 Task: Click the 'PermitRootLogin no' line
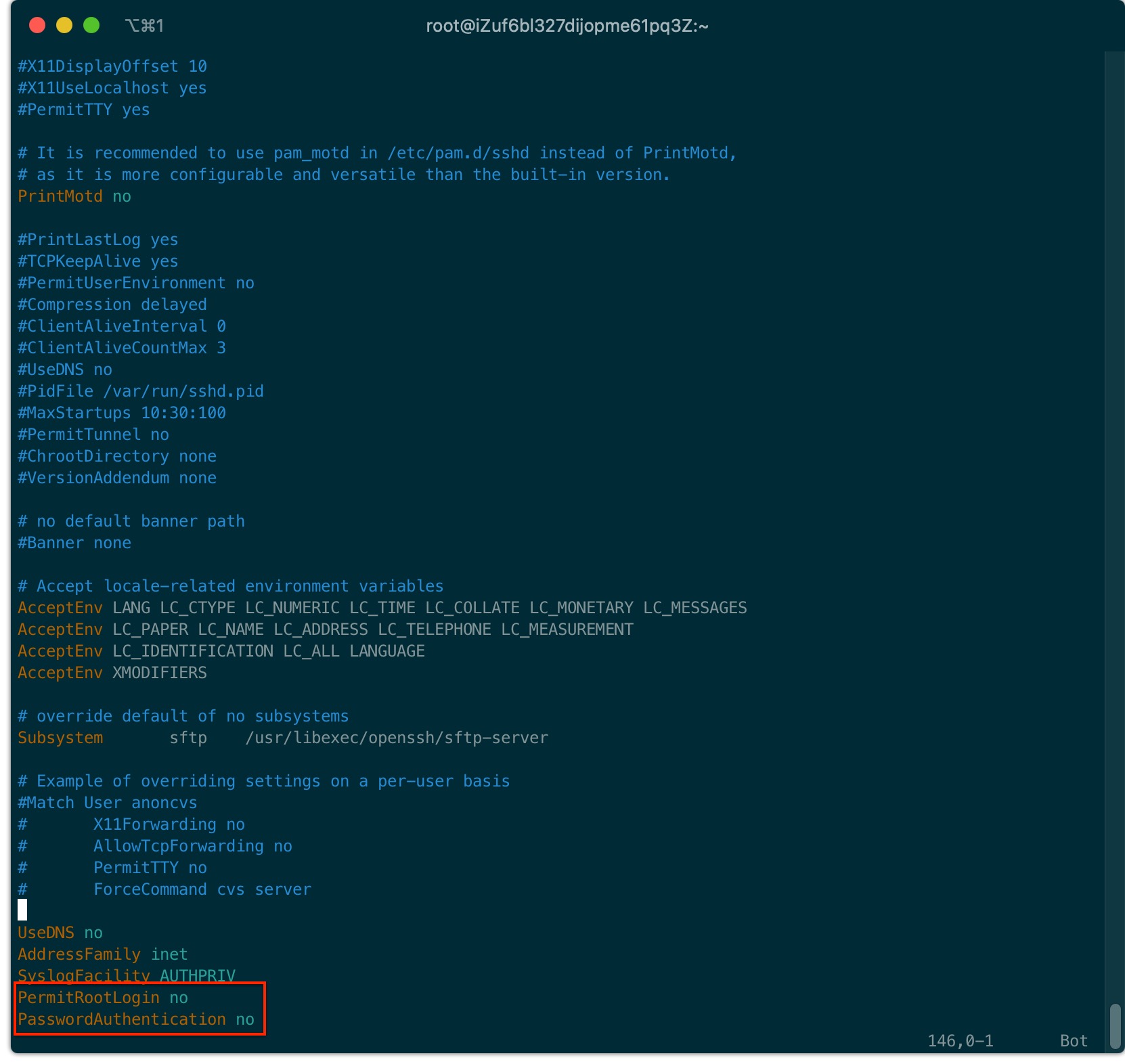103,998
